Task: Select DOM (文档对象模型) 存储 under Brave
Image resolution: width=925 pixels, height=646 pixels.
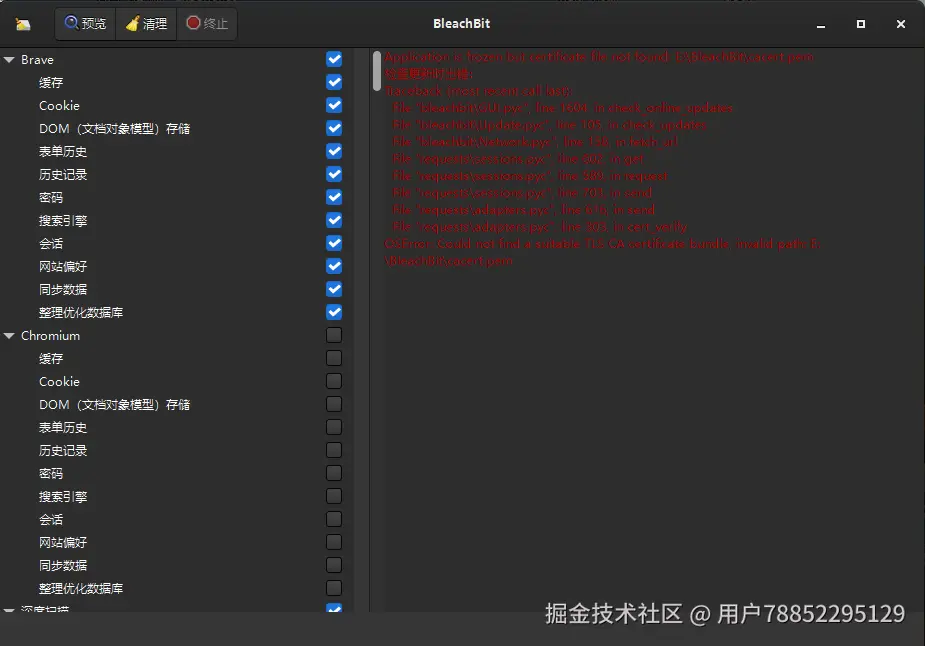Action: pyautogui.click(x=114, y=129)
